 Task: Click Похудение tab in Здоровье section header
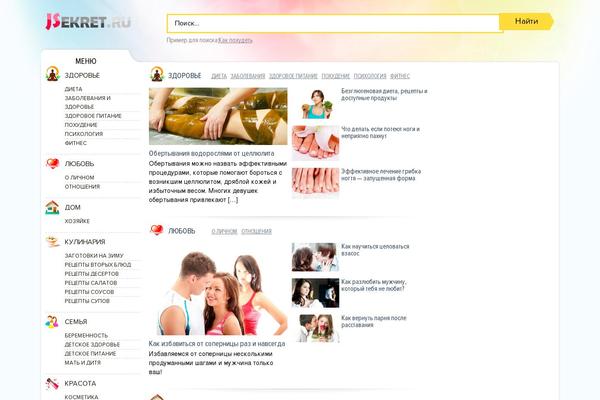tap(336, 76)
